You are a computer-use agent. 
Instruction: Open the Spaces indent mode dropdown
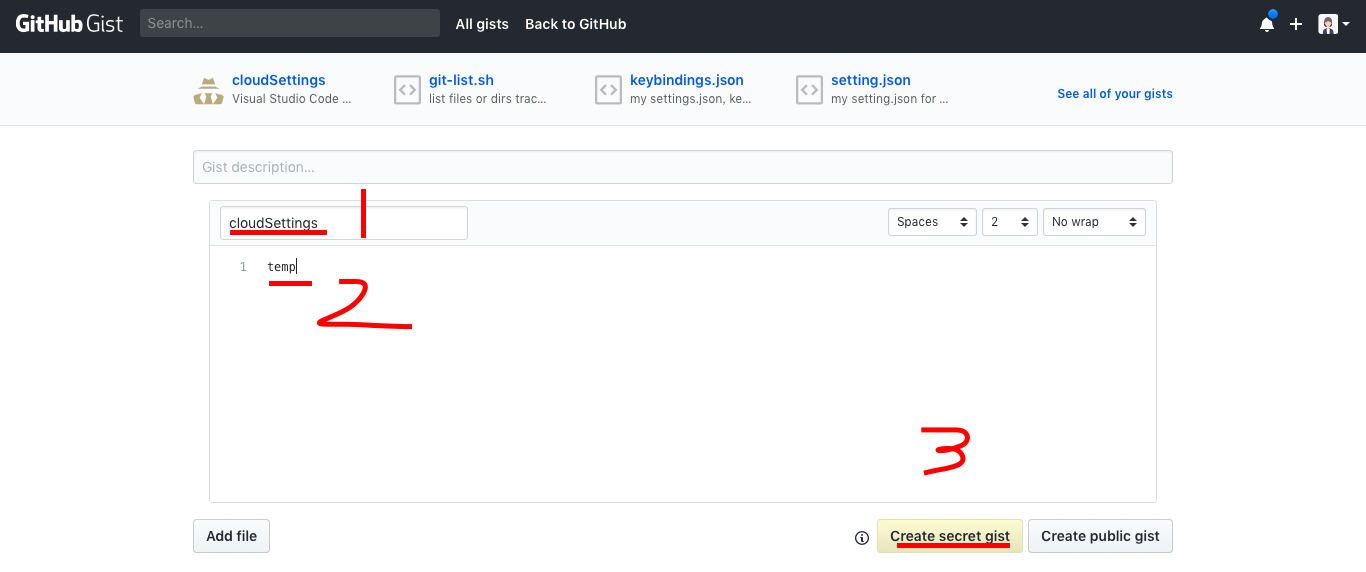[x=931, y=222]
